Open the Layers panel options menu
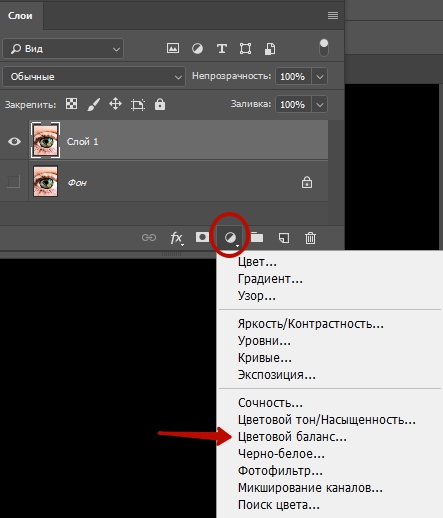 (333, 15)
